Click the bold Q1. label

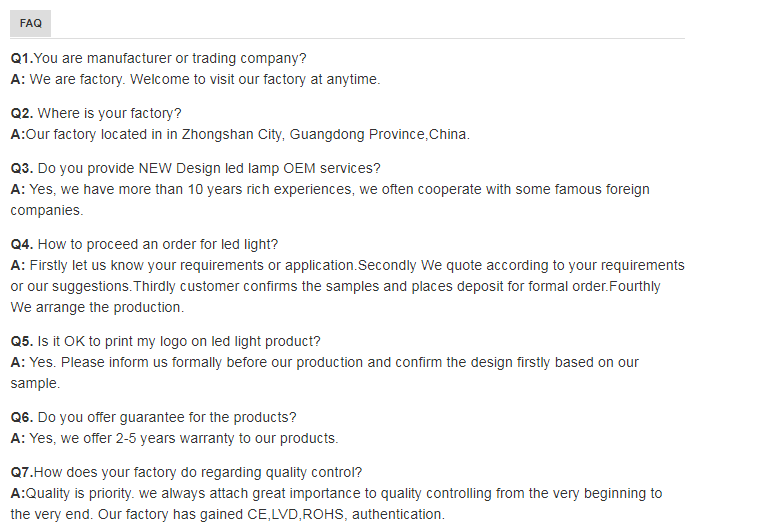22,59
